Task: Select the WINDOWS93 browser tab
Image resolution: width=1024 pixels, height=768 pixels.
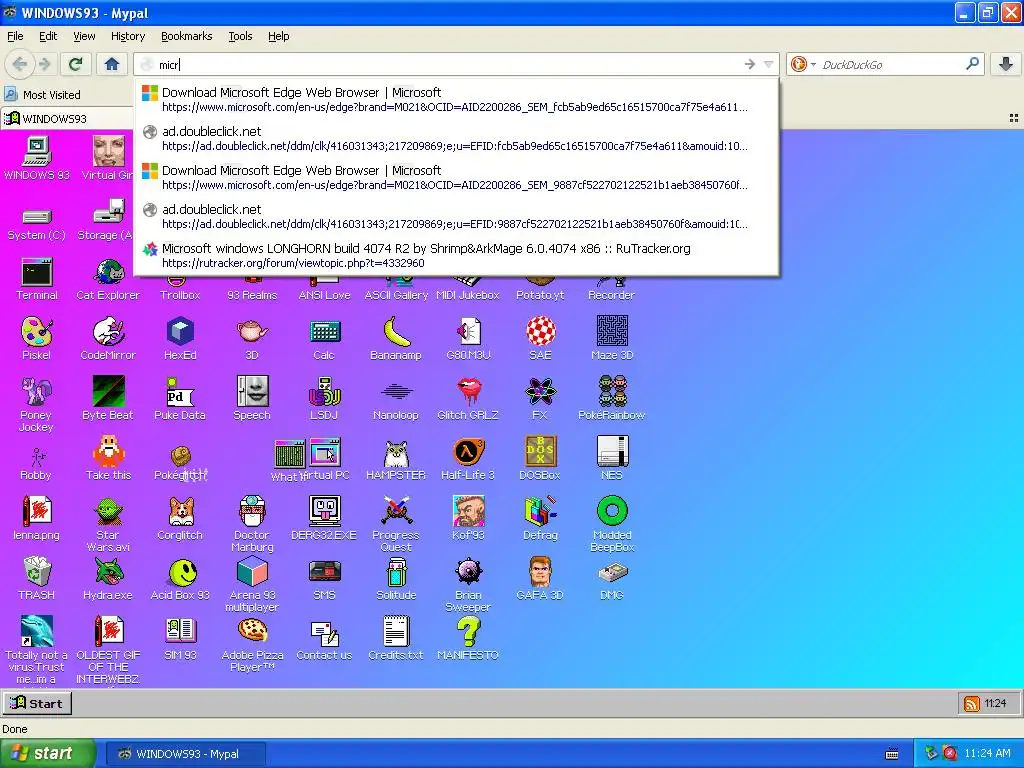Action: (x=65, y=118)
